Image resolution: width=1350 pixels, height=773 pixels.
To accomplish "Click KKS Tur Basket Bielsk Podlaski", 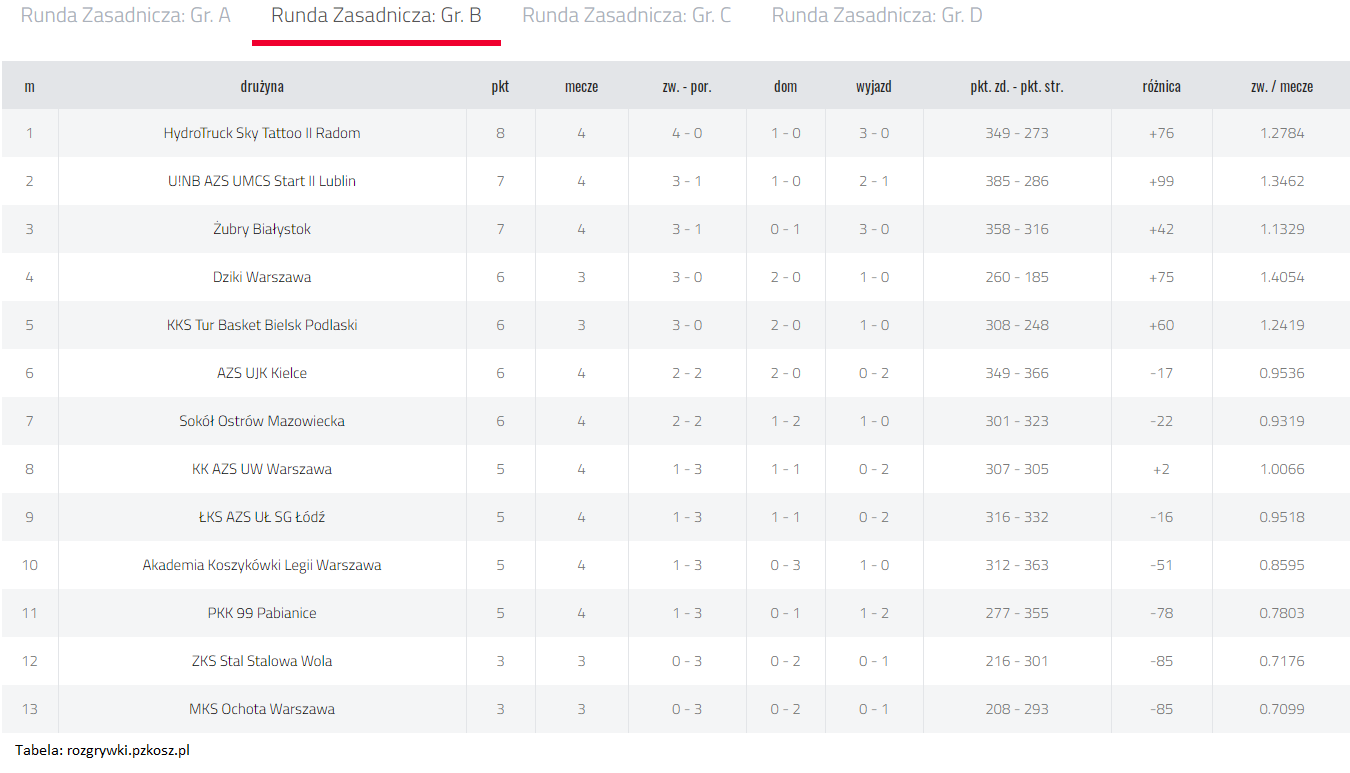I will (x=262, y=325).
